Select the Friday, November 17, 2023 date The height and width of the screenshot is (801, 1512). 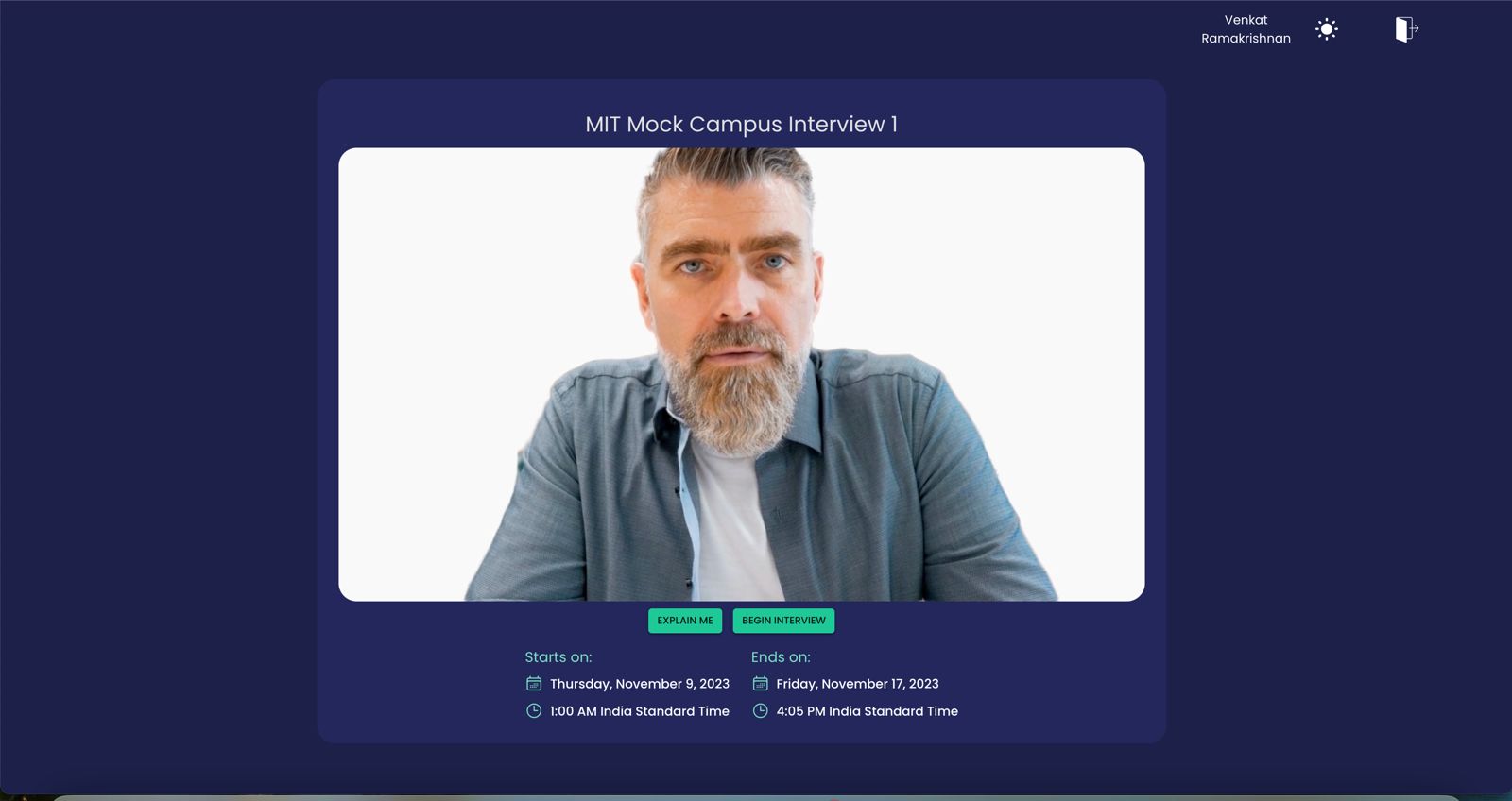point(858,684)
